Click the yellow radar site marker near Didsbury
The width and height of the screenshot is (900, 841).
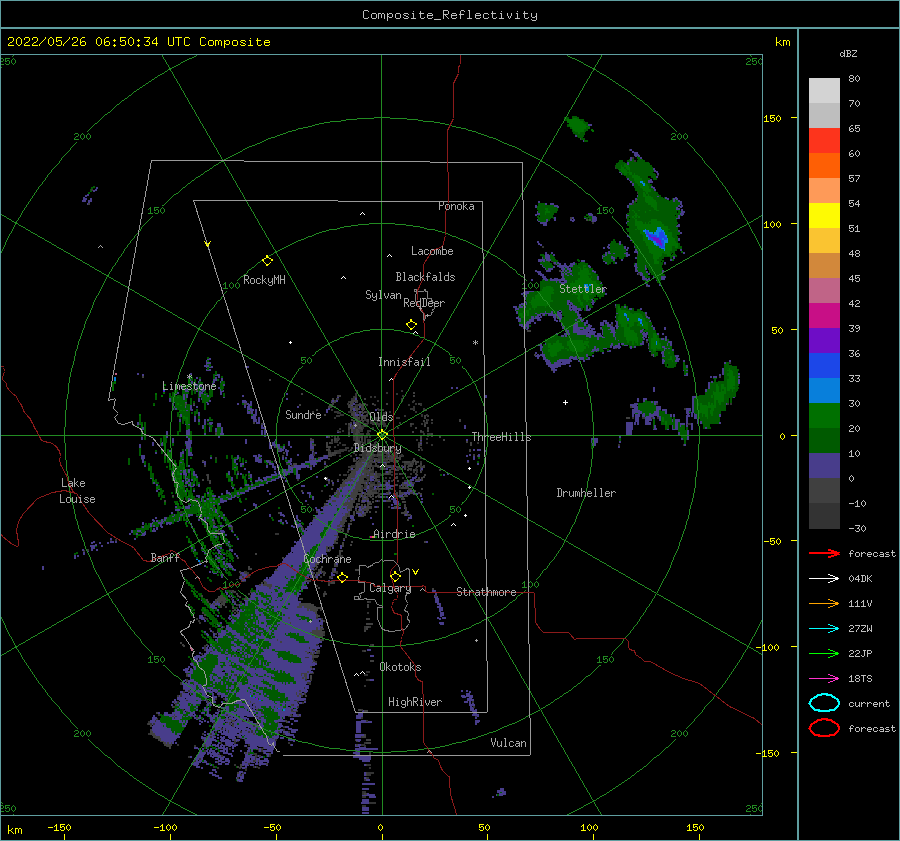pos(382,435)
